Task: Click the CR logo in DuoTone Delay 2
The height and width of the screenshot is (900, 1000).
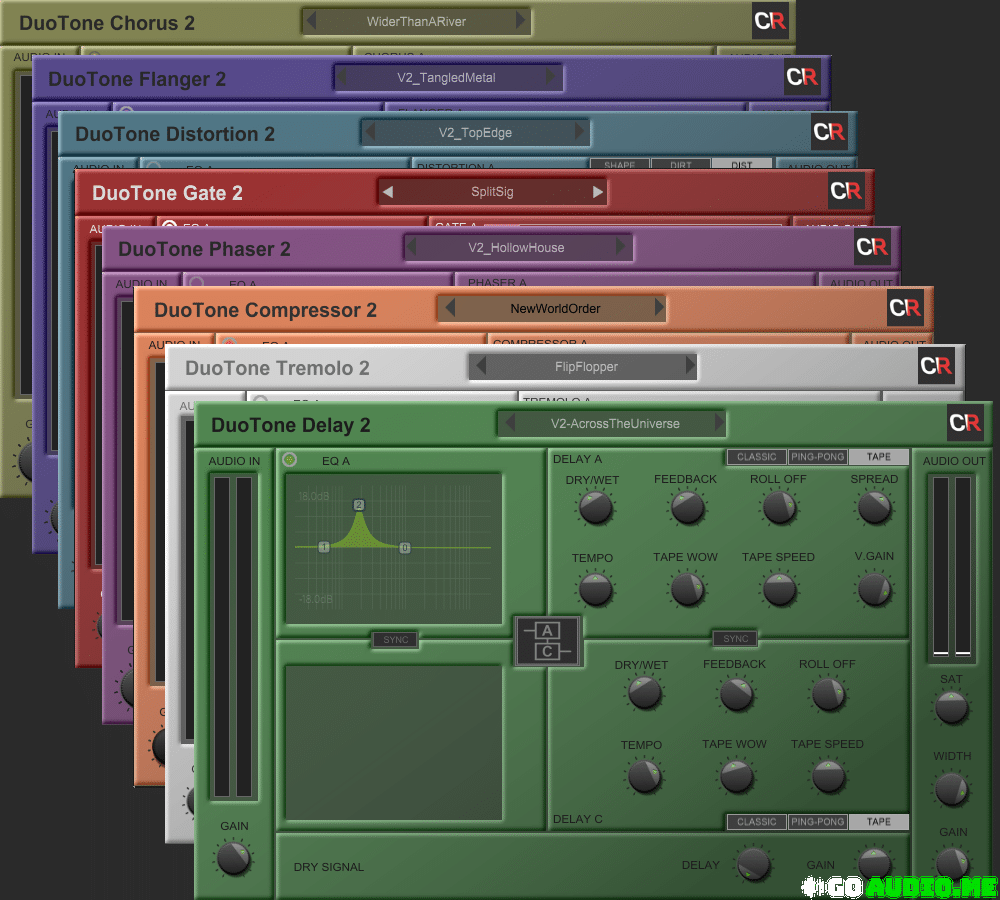Action: 964,423
